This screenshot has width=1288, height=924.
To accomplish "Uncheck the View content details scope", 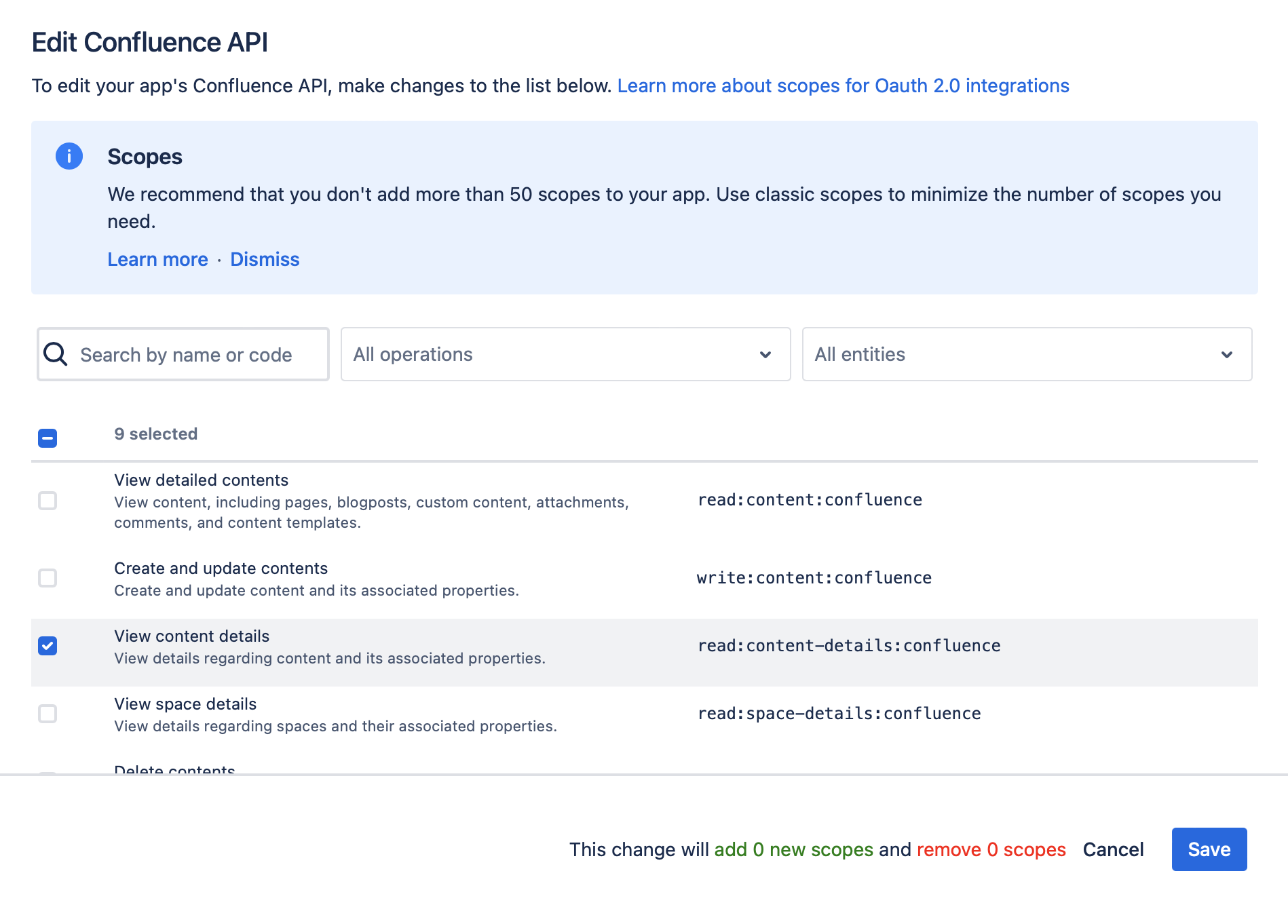I will click(x=48, y=646).
